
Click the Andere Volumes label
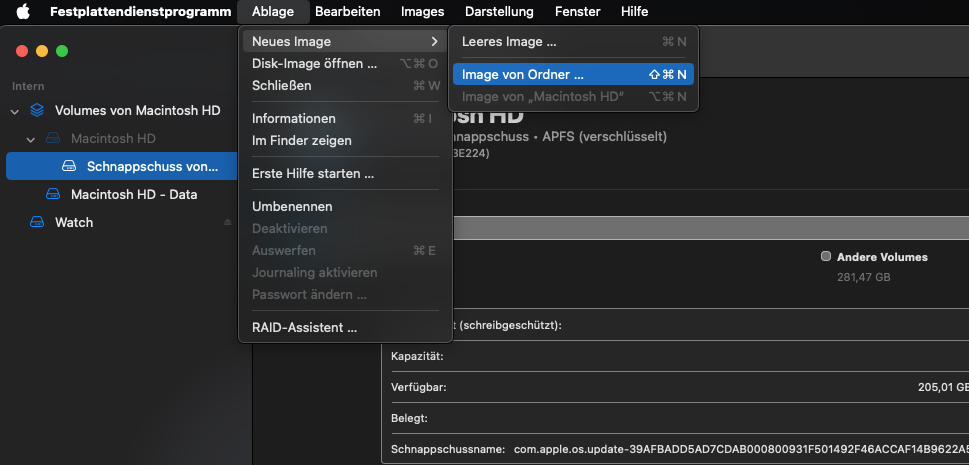[882, 257]
